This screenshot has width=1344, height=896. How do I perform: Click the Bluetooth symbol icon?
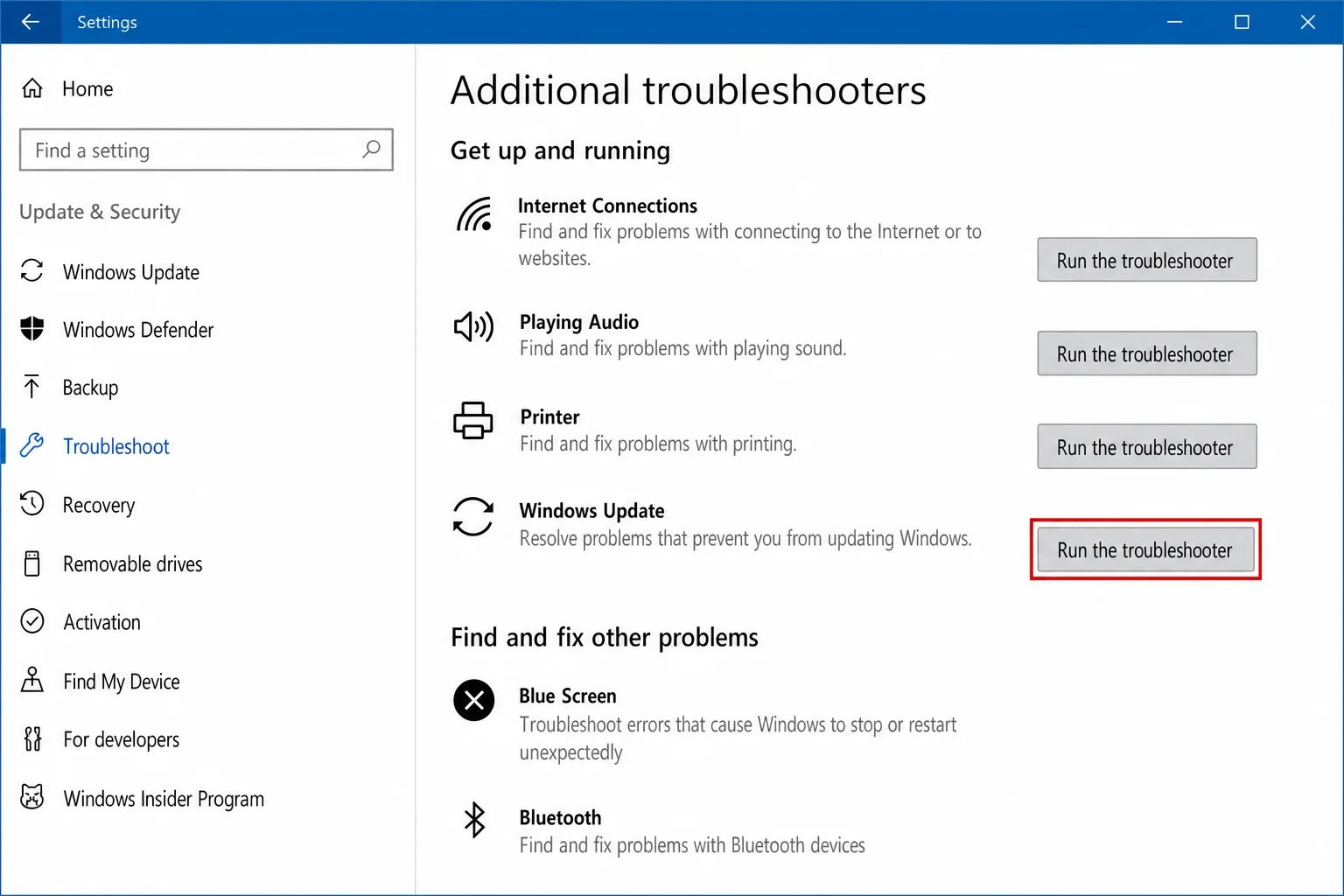click(x=474, y=820)
